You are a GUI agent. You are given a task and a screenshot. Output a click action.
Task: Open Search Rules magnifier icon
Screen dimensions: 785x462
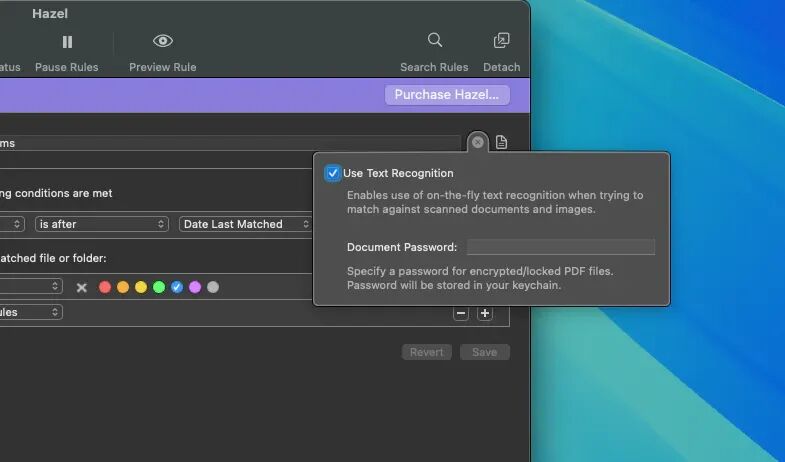[435, 40]
